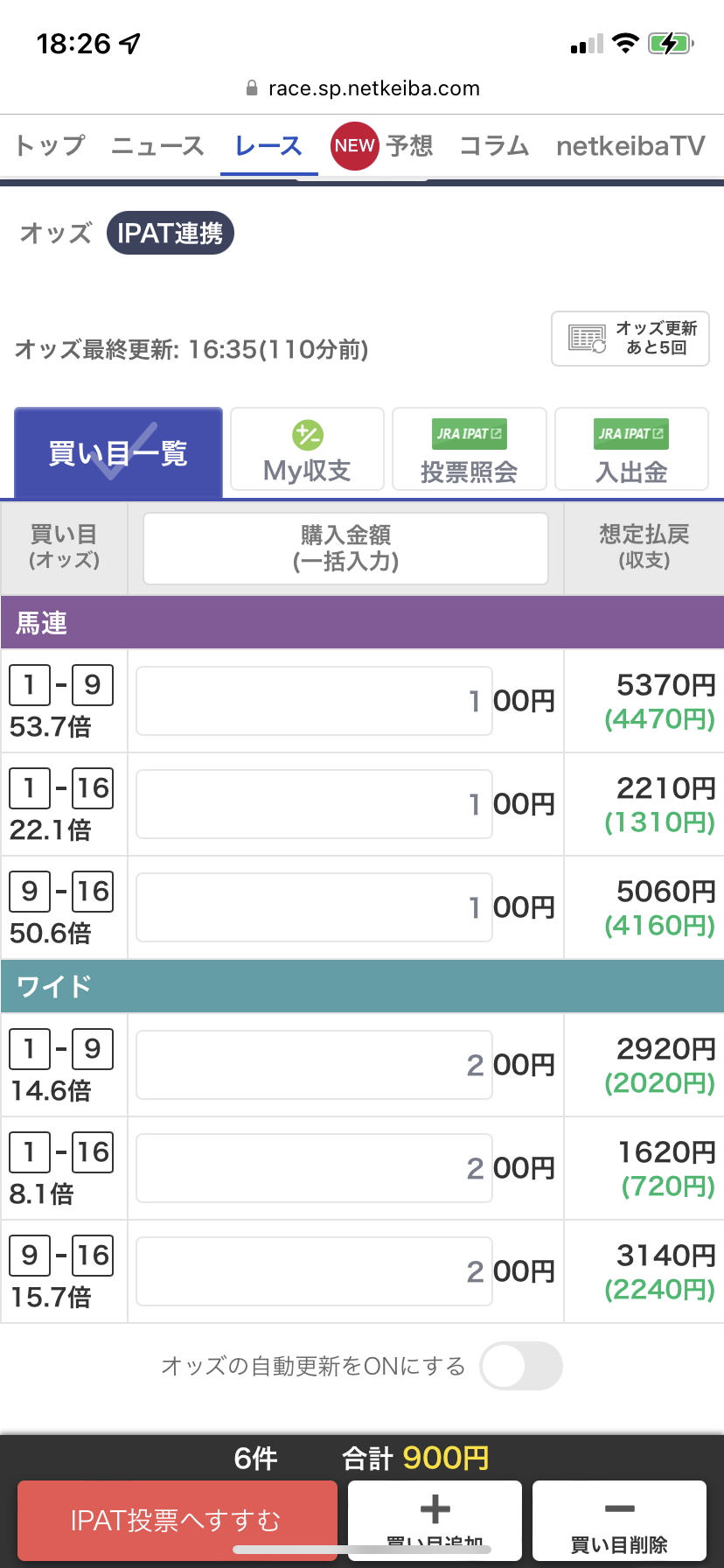The image size is (724, 1568).
Task: Tap the My収支 plus-minus icon
Action: coord(307,435)
